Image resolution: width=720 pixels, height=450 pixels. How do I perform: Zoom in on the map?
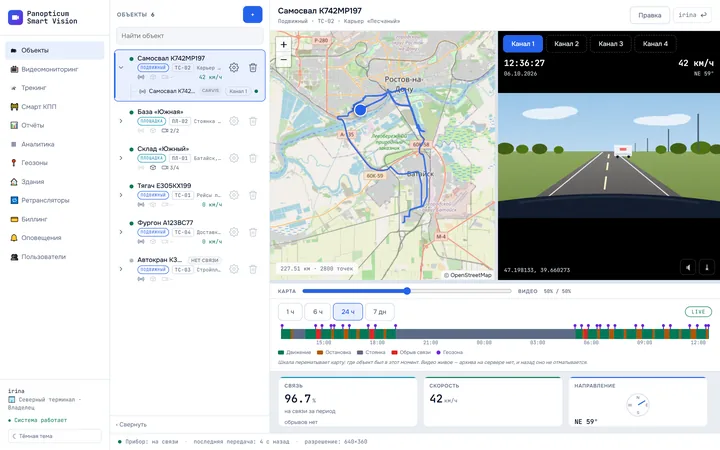tap(284, 45)
